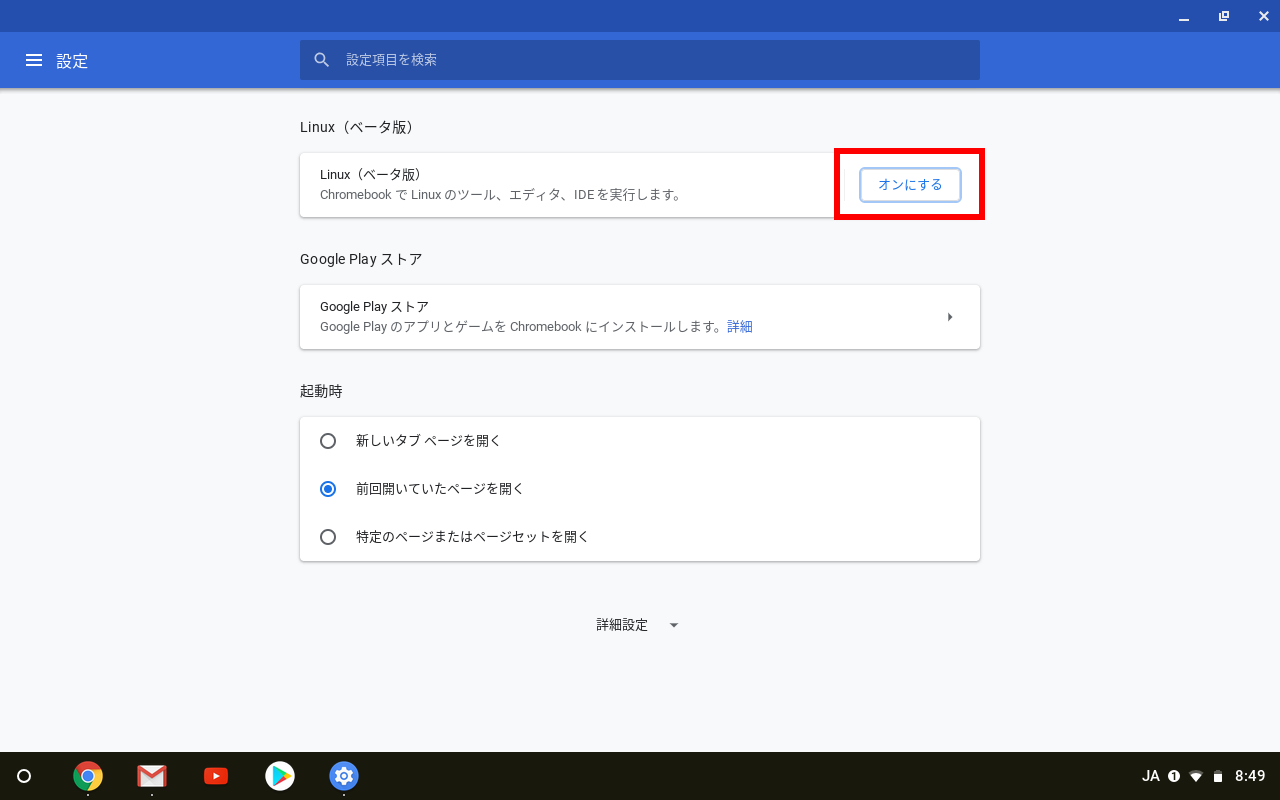Turn on Linux with オンにする button
The image size is (1280, 800).
tap(910, 185)
